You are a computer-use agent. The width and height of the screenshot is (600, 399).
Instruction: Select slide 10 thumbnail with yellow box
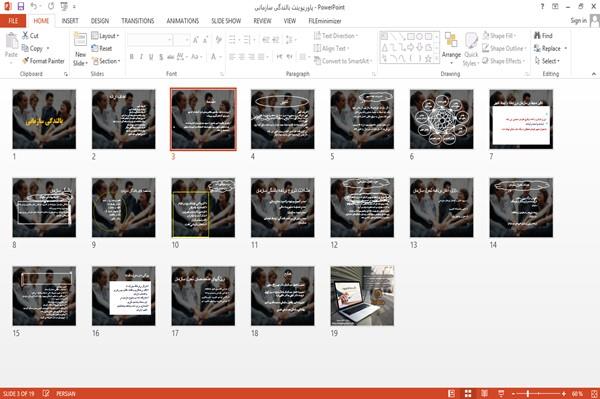[x=203, y=207]
